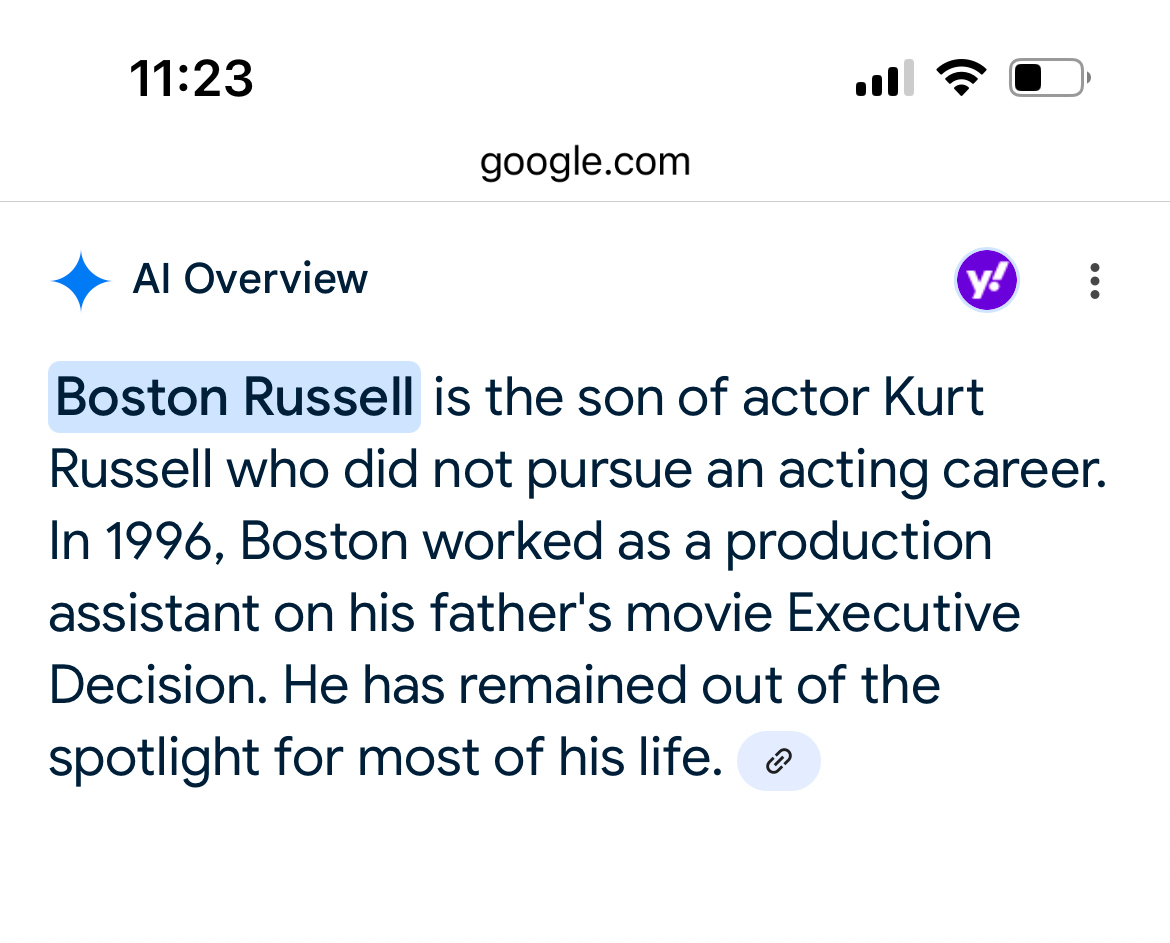Viewport: 1170px width, 943px height.
Task: Click the word production in the paragraph
Action: click(858, 542)
